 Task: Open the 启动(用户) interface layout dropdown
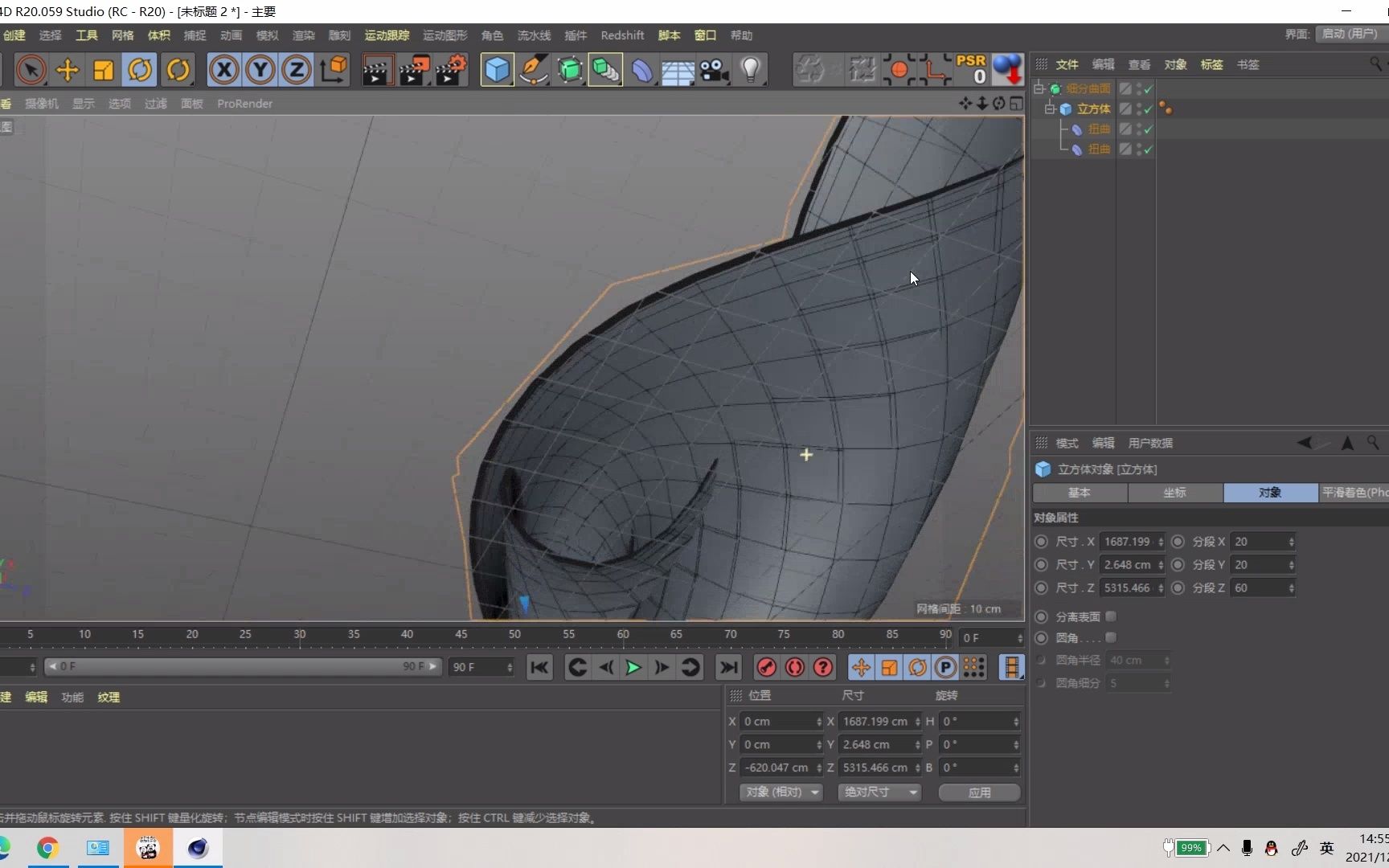click(x=1349, y=35)
